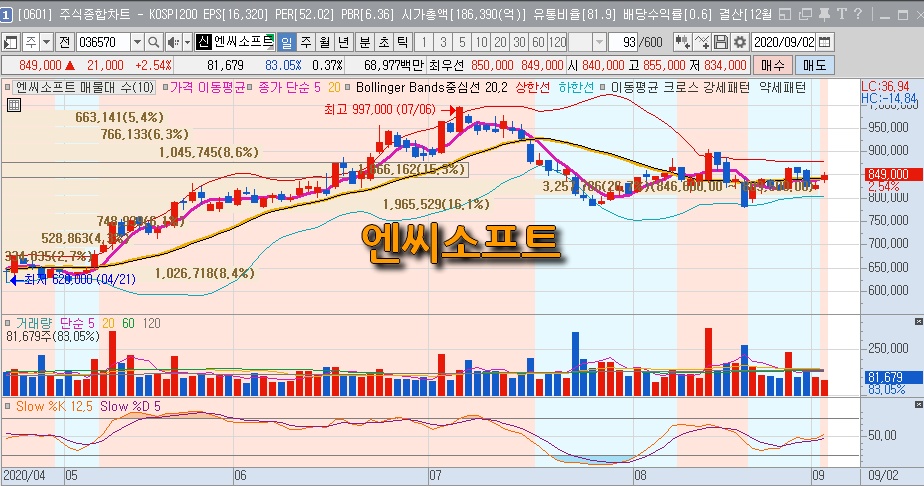Toggle the 거래량 legend square
Image resolution: width=924 pixels, height=486 pixels.
[8, 323]
